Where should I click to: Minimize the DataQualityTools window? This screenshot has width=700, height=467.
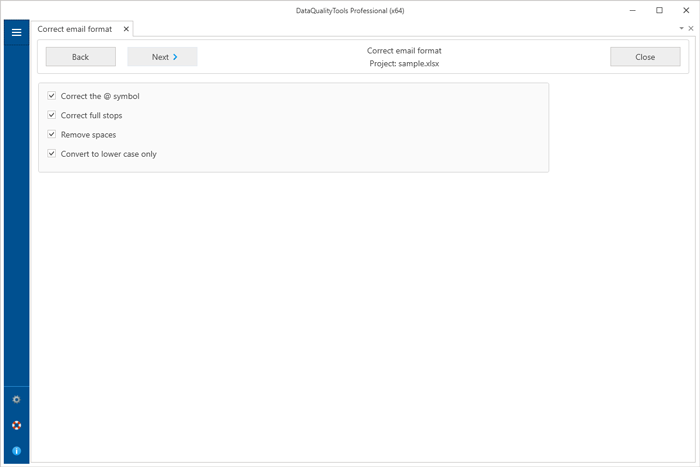[x=633, y=10]
